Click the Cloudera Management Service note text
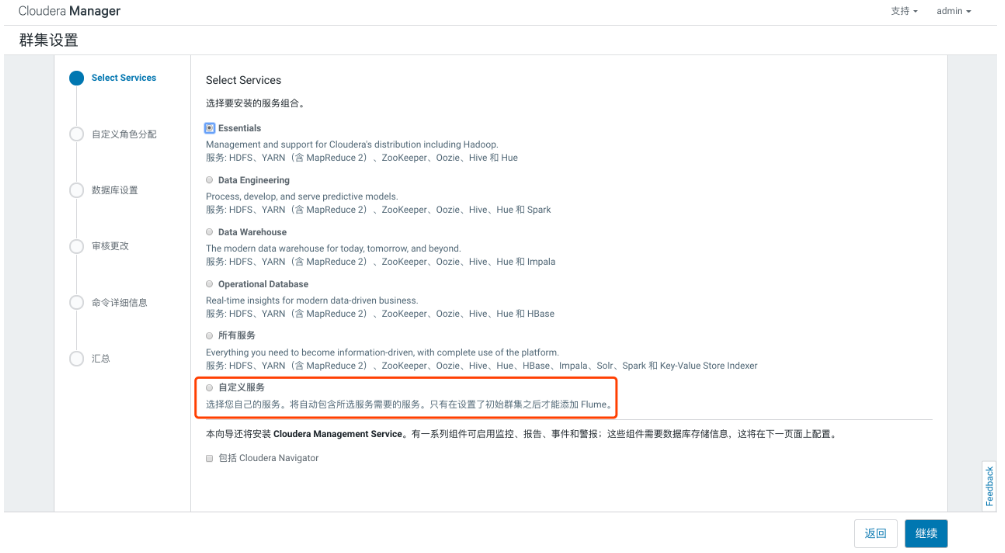1005x553 pixels. 521,434
